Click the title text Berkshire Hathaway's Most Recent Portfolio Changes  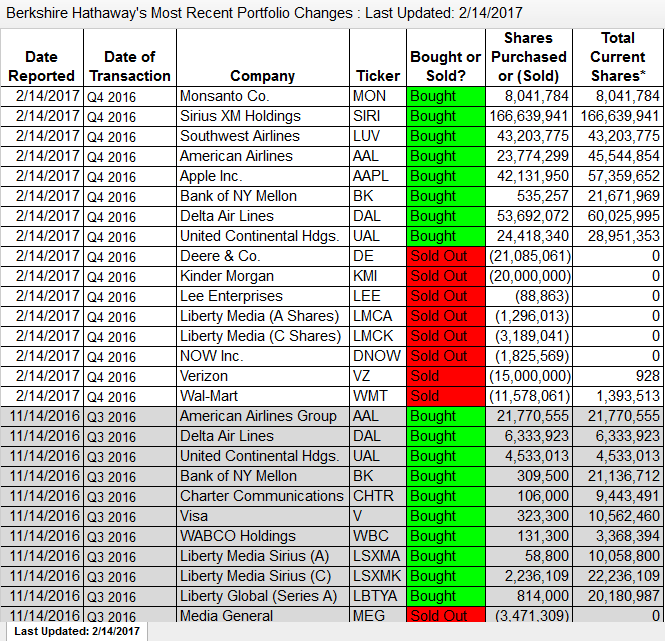click(x=179, y=13)
